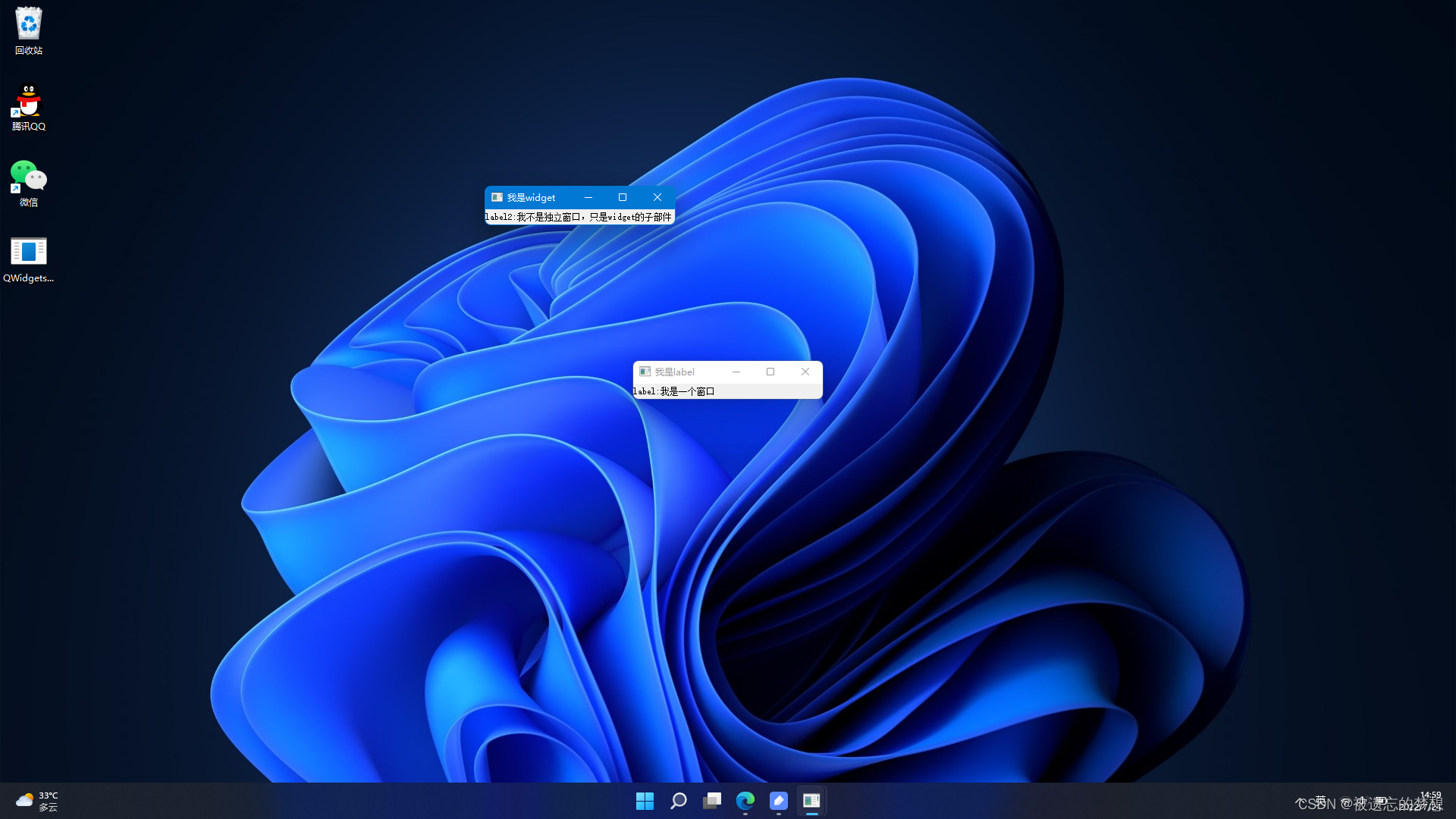Viewport: 1456px width, 819px height.
Task: Select the QWidgets desktop file icon
Action: [29, 259]
